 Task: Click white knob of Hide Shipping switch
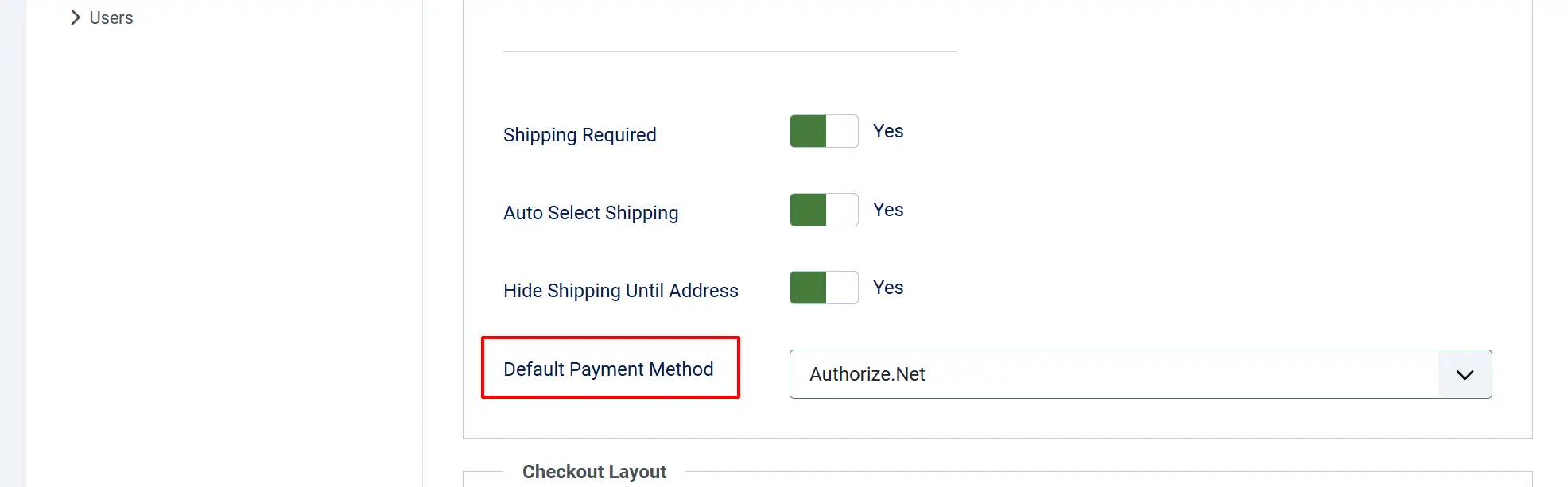pyautogui.click(x=842, y=288)
